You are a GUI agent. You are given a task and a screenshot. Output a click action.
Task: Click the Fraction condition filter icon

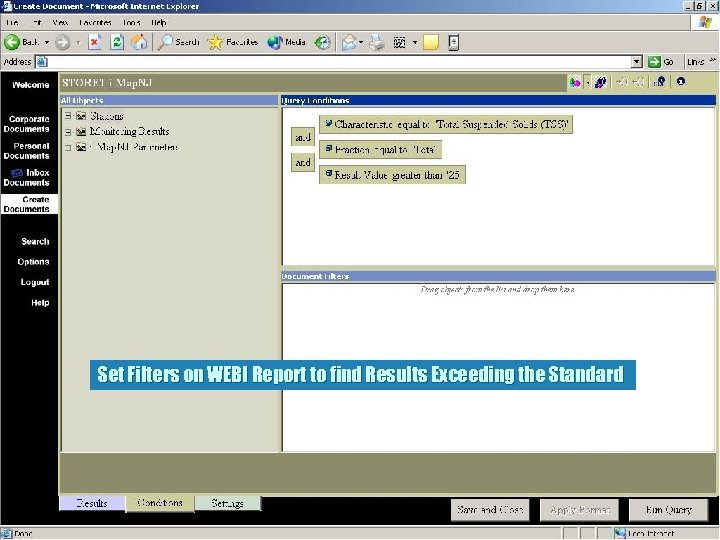329,148
